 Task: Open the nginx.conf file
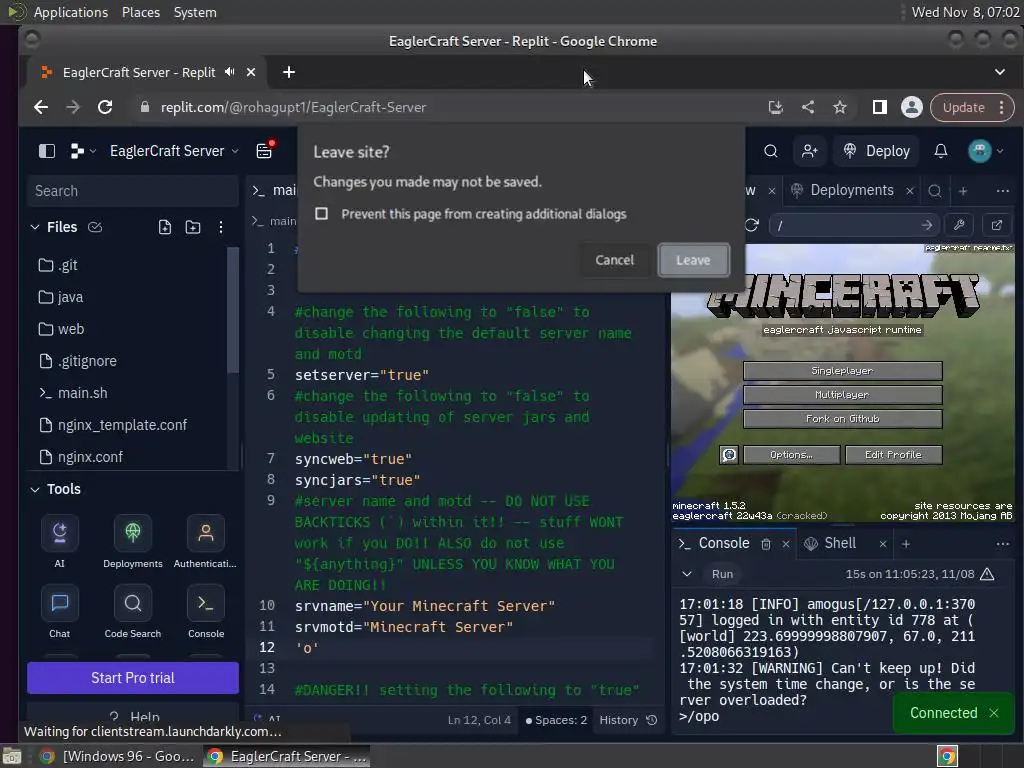coord(127,457)
